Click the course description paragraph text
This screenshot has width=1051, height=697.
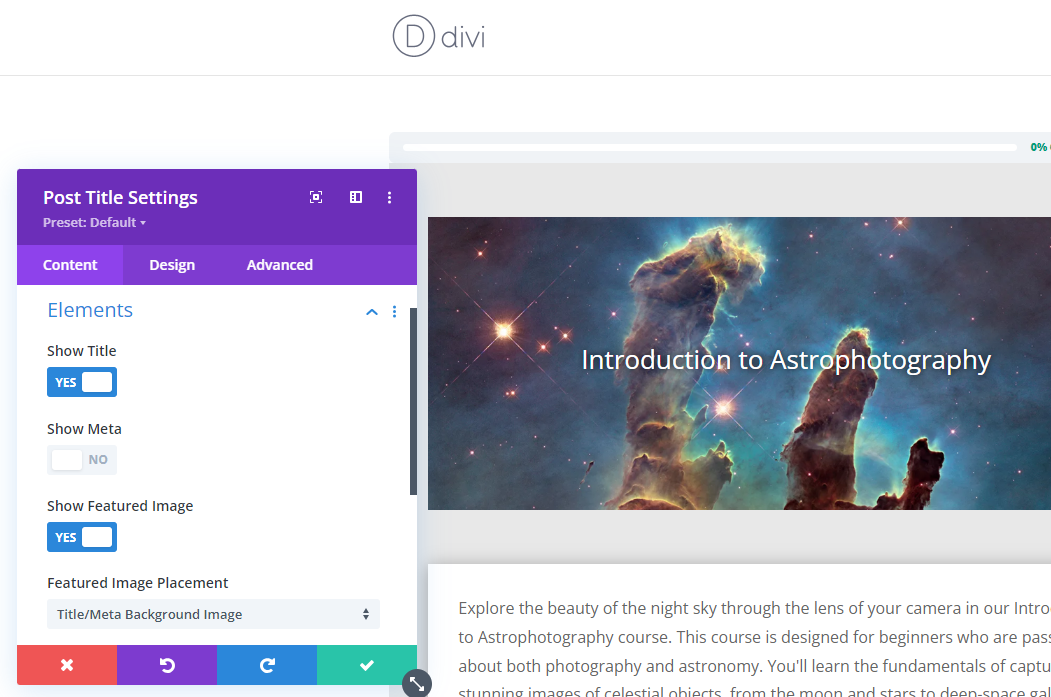point(755,649)
